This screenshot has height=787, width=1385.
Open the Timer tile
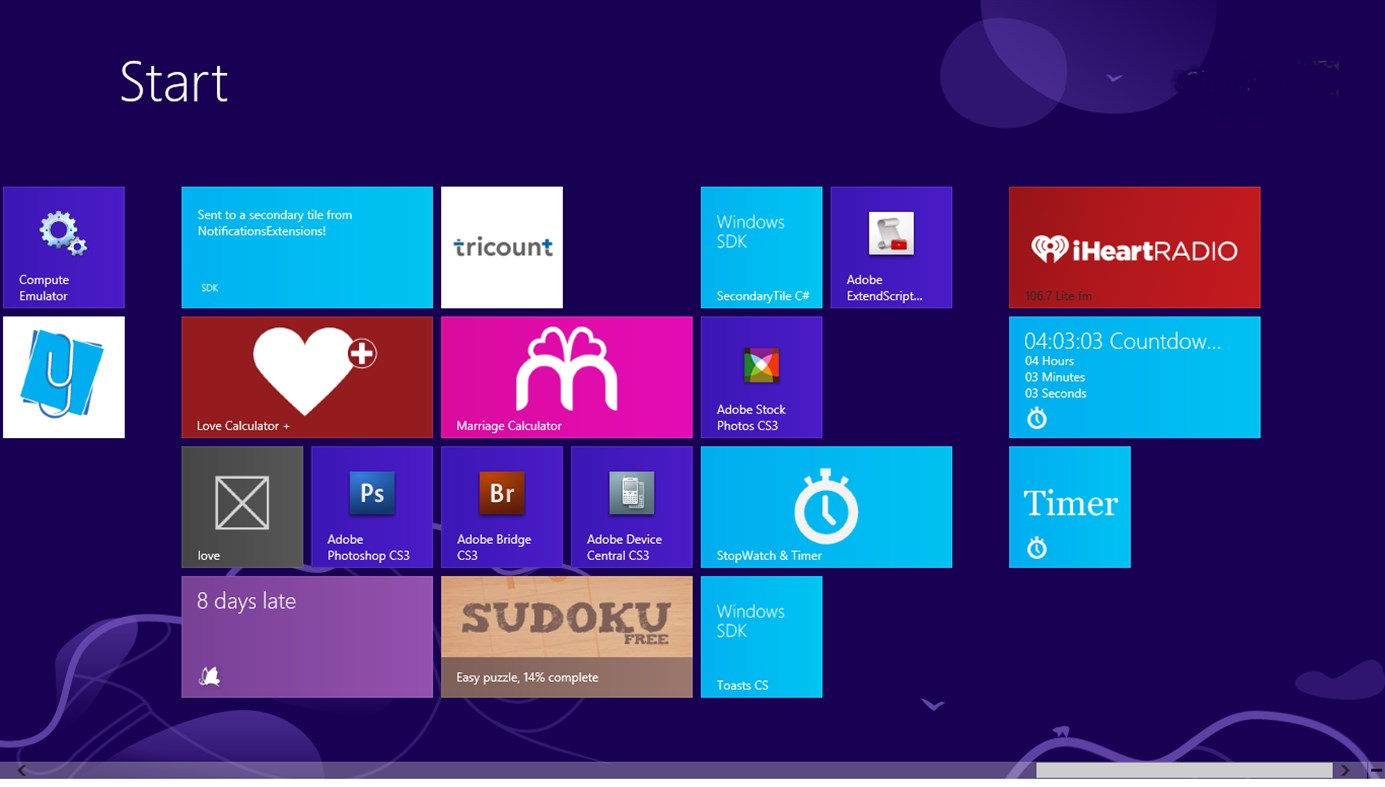coord(1069,506)
